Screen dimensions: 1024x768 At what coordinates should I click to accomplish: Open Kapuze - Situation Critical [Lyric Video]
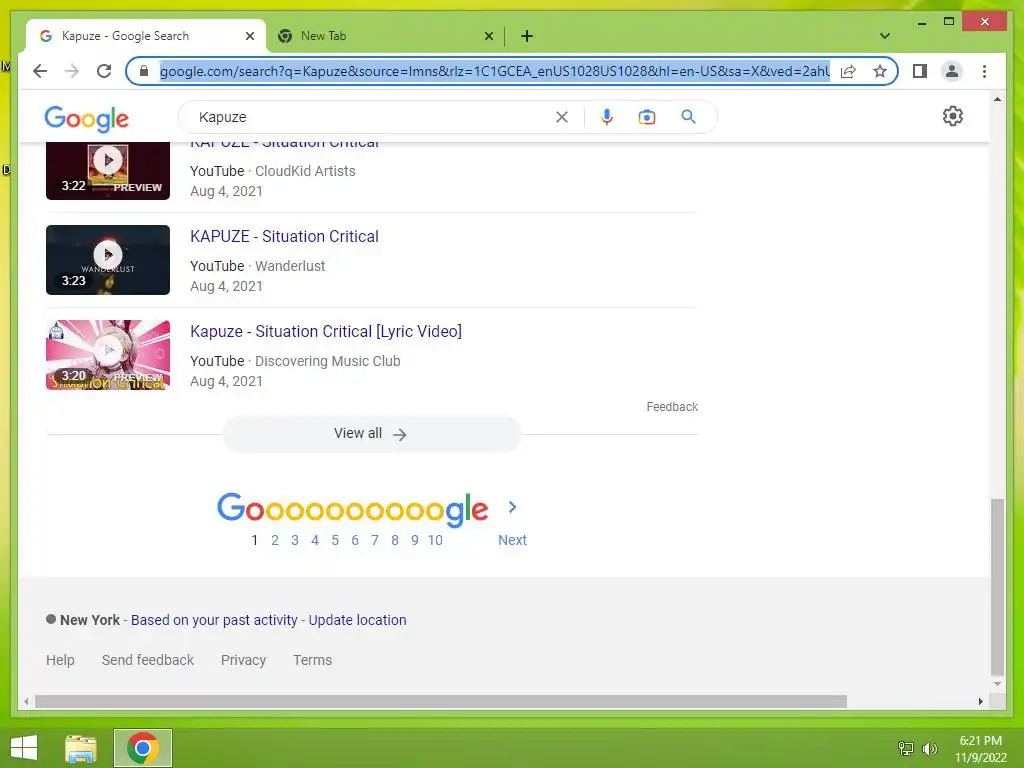326,331
